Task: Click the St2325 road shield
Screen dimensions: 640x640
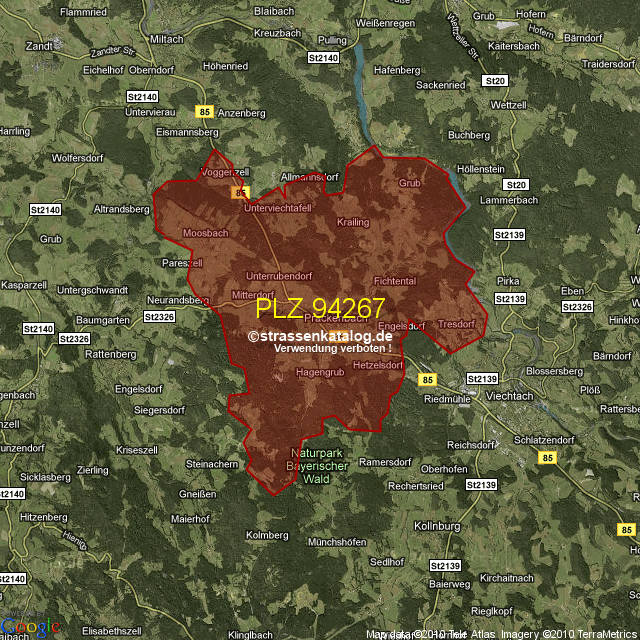Action: (x=73, y=339)
